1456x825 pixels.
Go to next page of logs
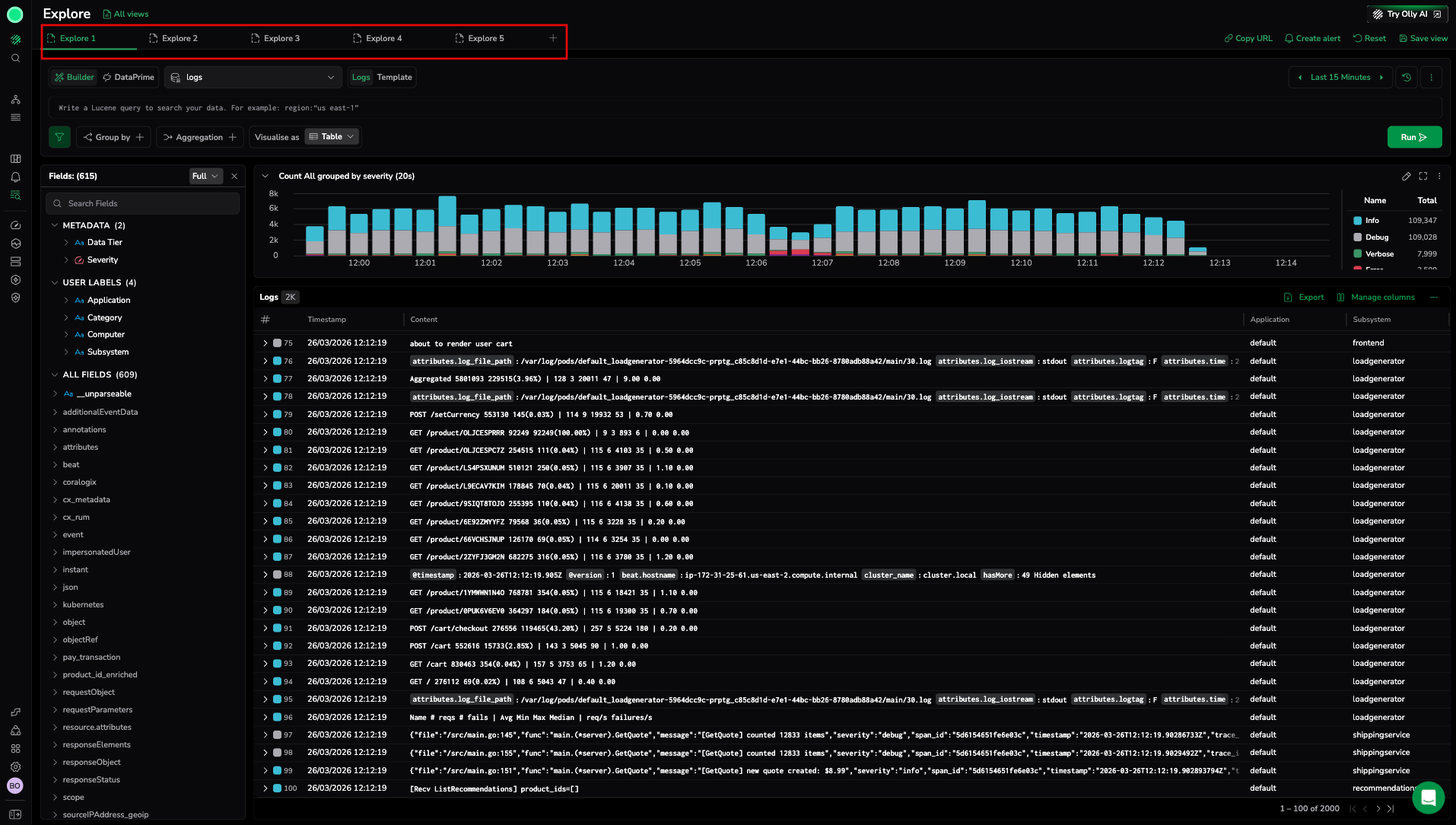1378,809
